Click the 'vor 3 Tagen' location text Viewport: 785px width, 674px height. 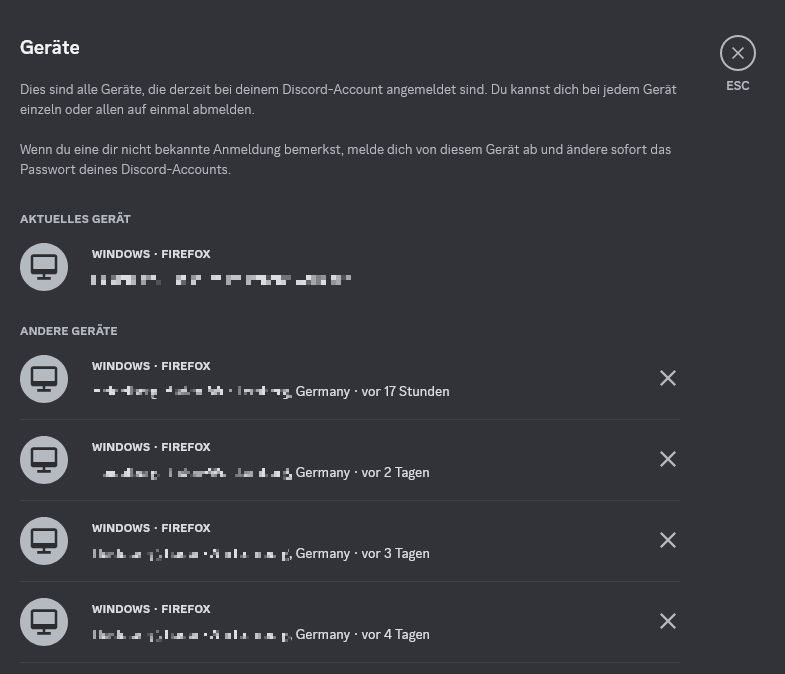tap(261, 554)
